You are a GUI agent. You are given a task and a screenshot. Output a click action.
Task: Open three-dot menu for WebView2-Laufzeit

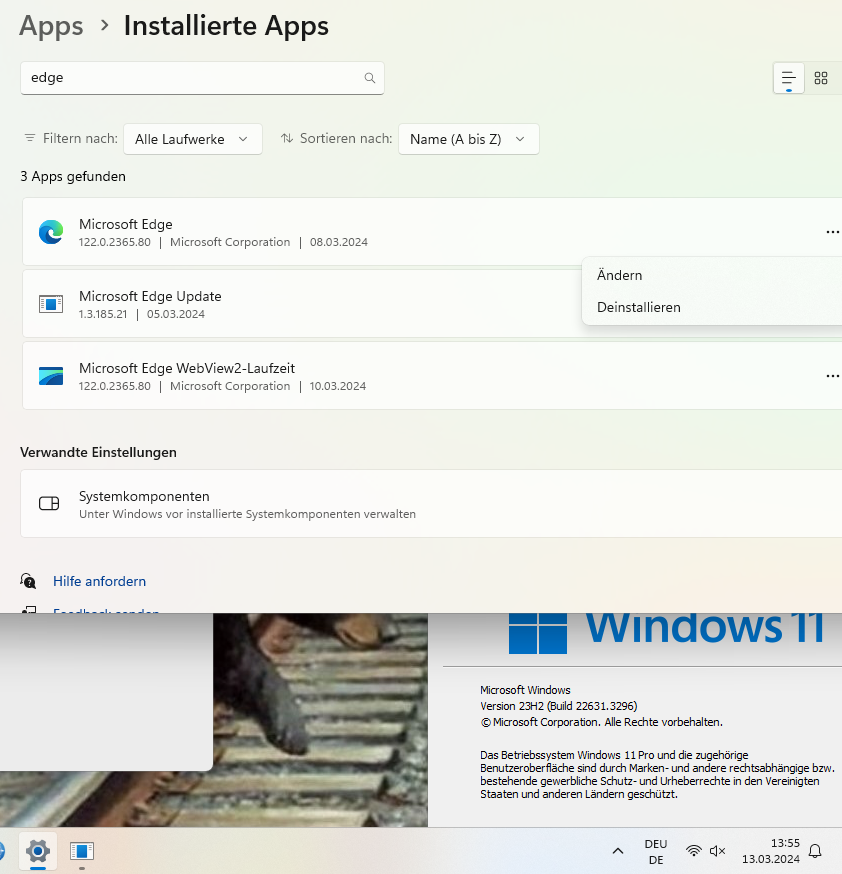tap(832, 376)
